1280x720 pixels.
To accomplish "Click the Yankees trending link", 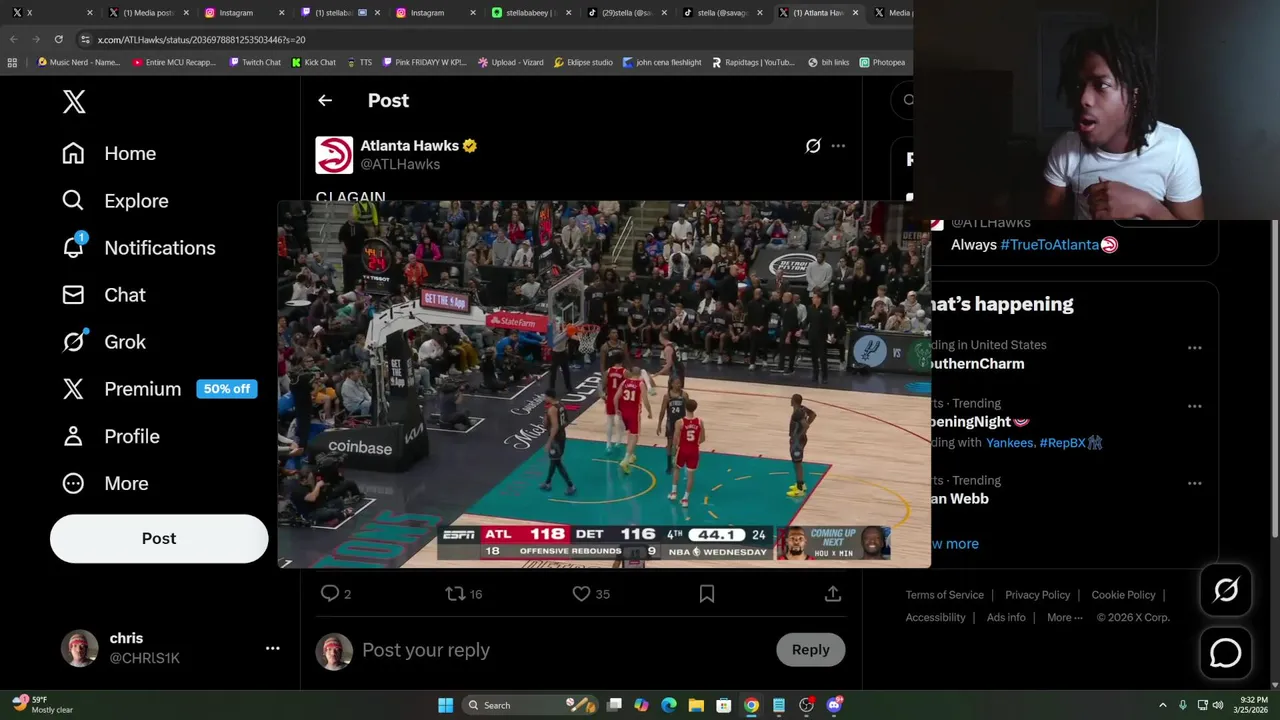I will click(x=1011, y=442).
